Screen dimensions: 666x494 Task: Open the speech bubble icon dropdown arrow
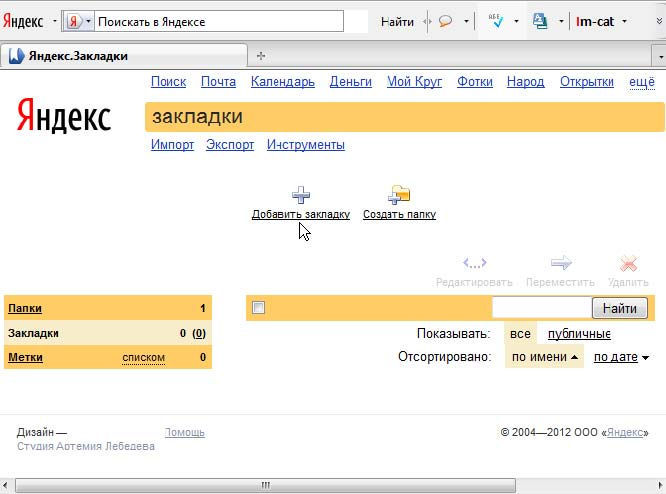(x=466, y=21)
